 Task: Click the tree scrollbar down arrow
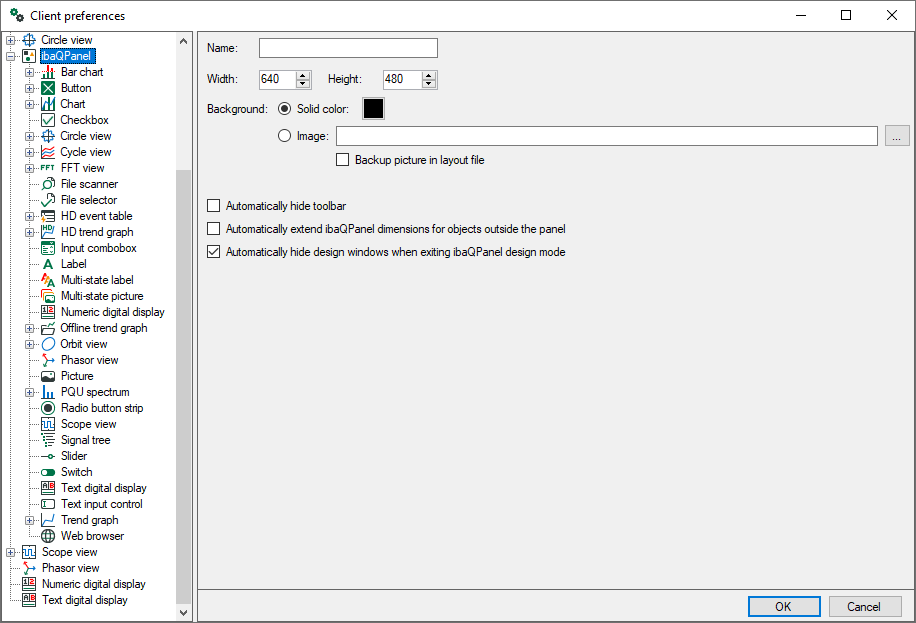tap(183, 612)
